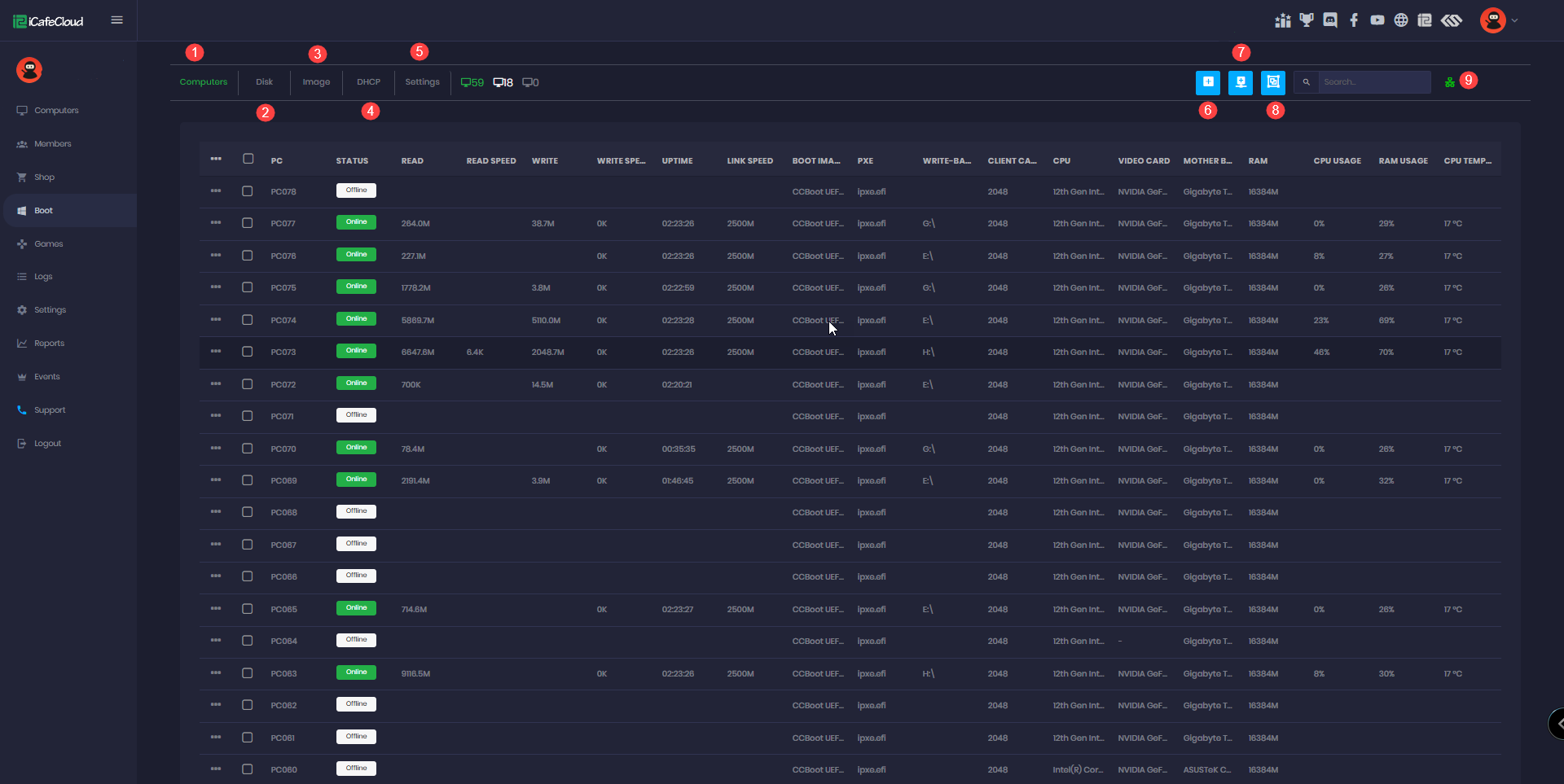This screenshot has height=784, width=1564.
Task: Open the Image tab
Action: tap(316, 82)
